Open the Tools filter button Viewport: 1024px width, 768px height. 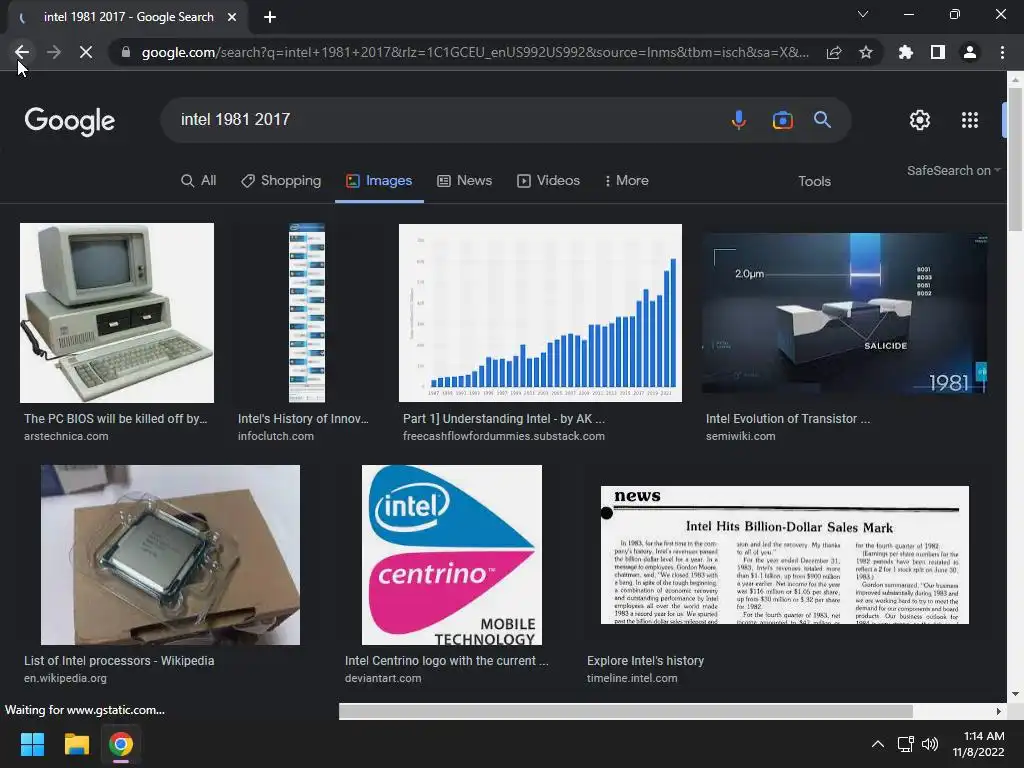coord(814,182)
